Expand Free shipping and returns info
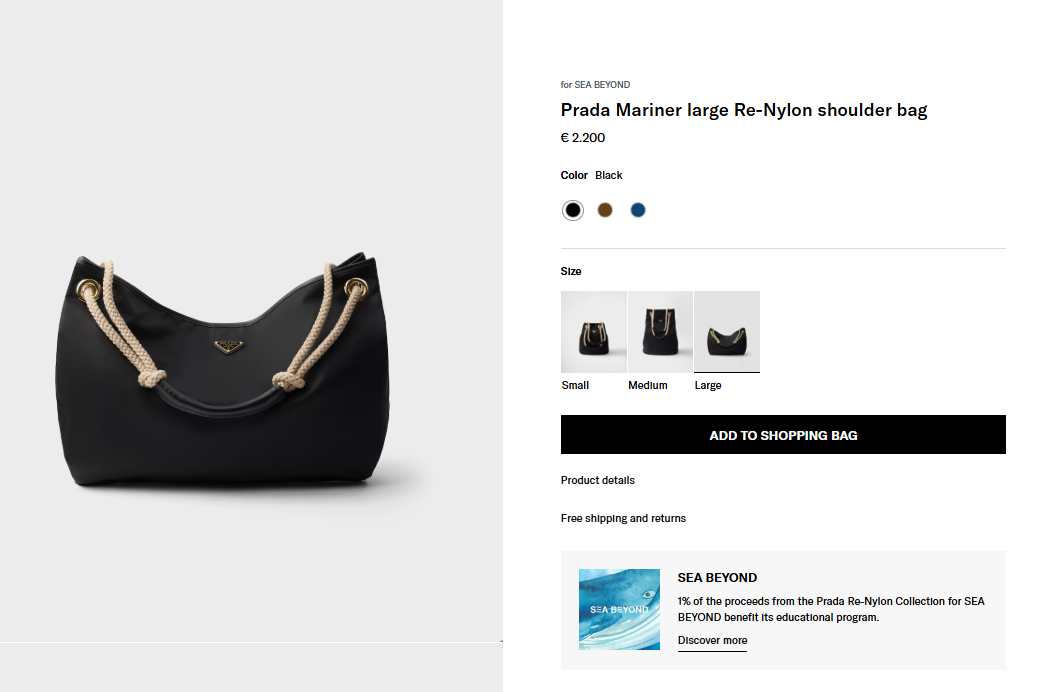This screenshot has height=692, width=1043. pyautogui.click(x=623, y=518)
